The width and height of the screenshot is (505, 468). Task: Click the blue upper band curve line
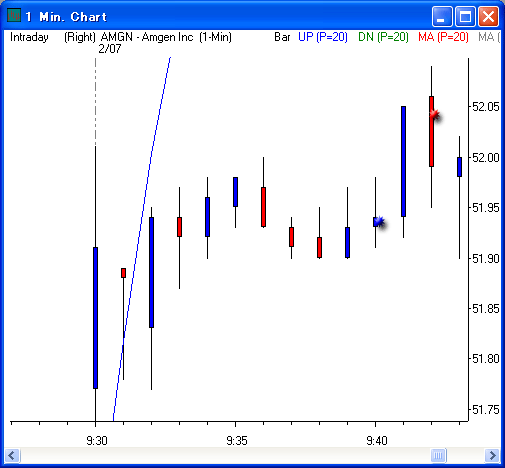pos(142,238)
